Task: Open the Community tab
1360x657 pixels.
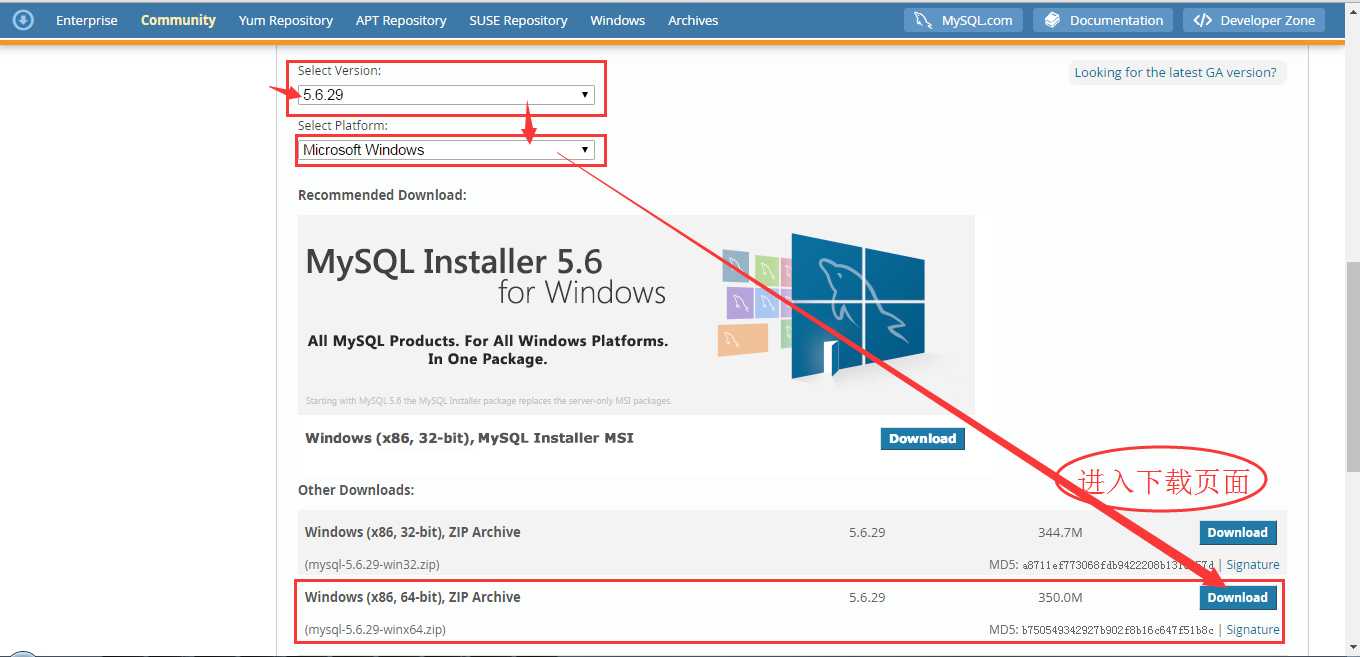Action: (x=178, y=20)
